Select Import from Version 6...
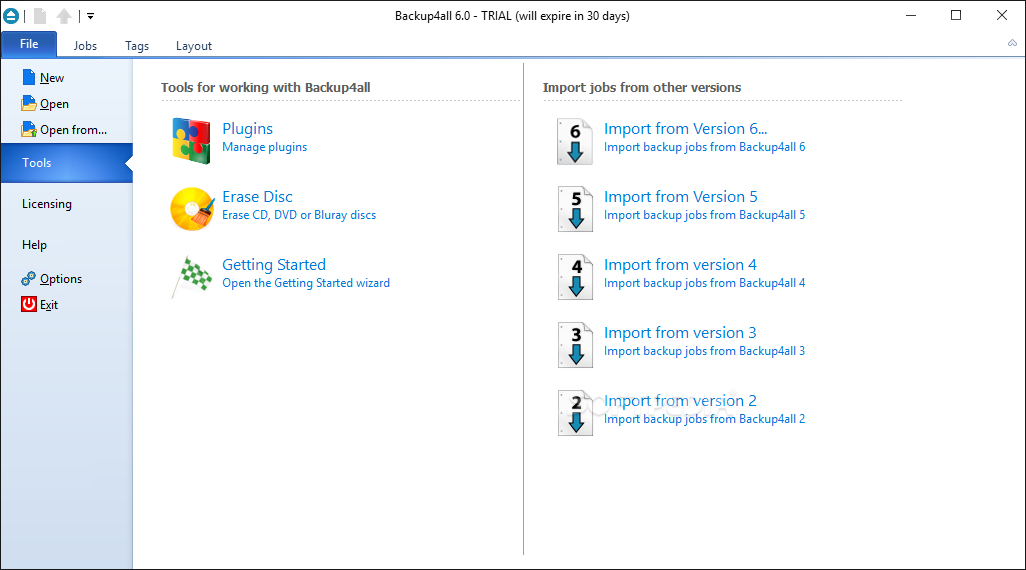 click(685, 129)
